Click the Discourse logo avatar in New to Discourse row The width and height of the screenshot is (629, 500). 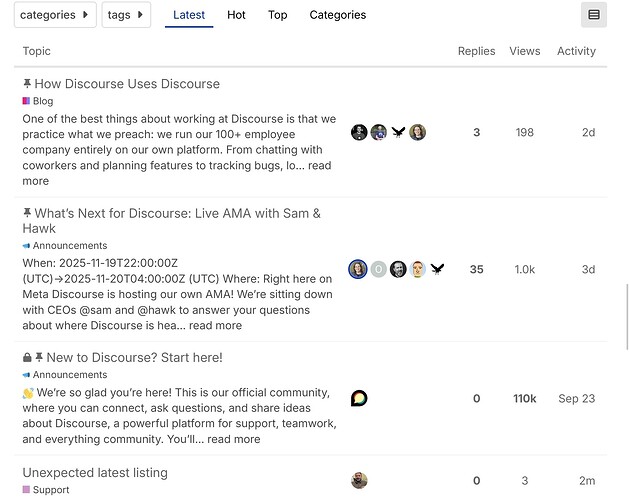point(359,398)
